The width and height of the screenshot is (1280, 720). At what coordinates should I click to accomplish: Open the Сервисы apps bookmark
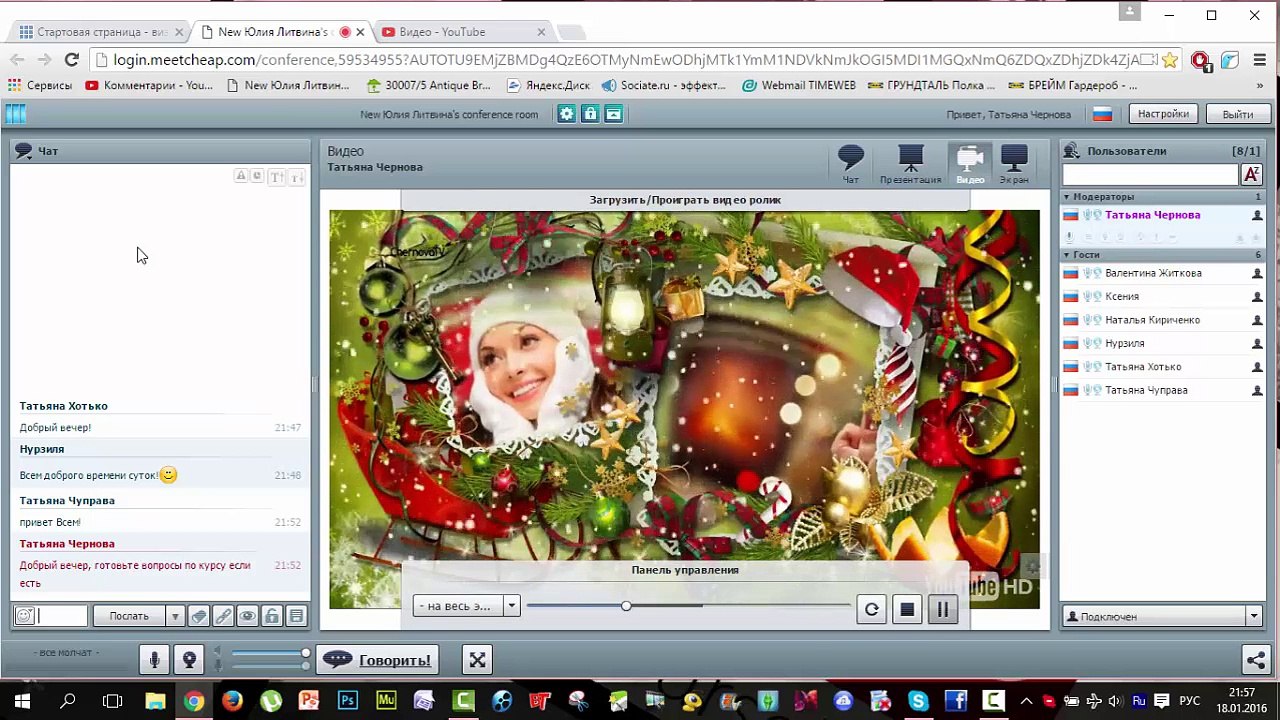(x=40, y=86)
